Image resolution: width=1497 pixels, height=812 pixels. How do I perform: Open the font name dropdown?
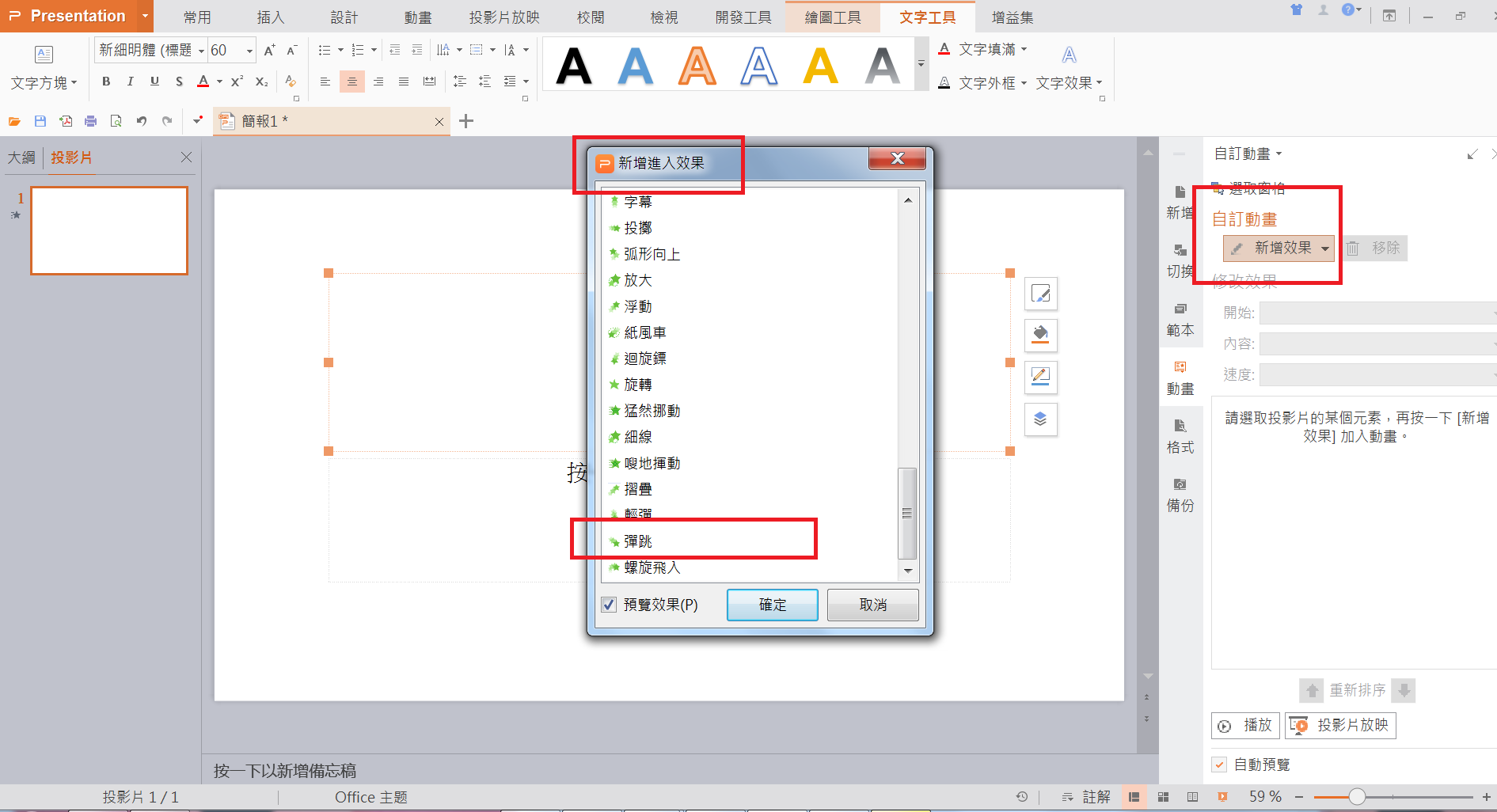[201, 51]
